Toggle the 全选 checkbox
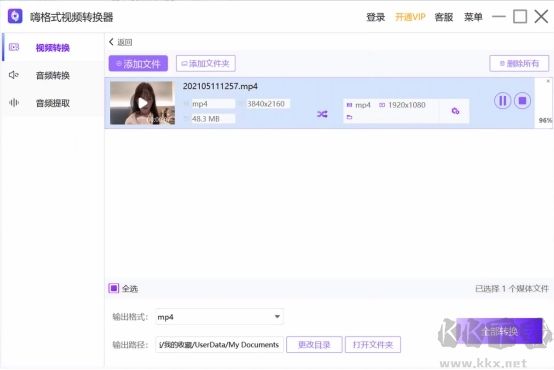This screenshot has width=554, height=370. tap(114, 288)
